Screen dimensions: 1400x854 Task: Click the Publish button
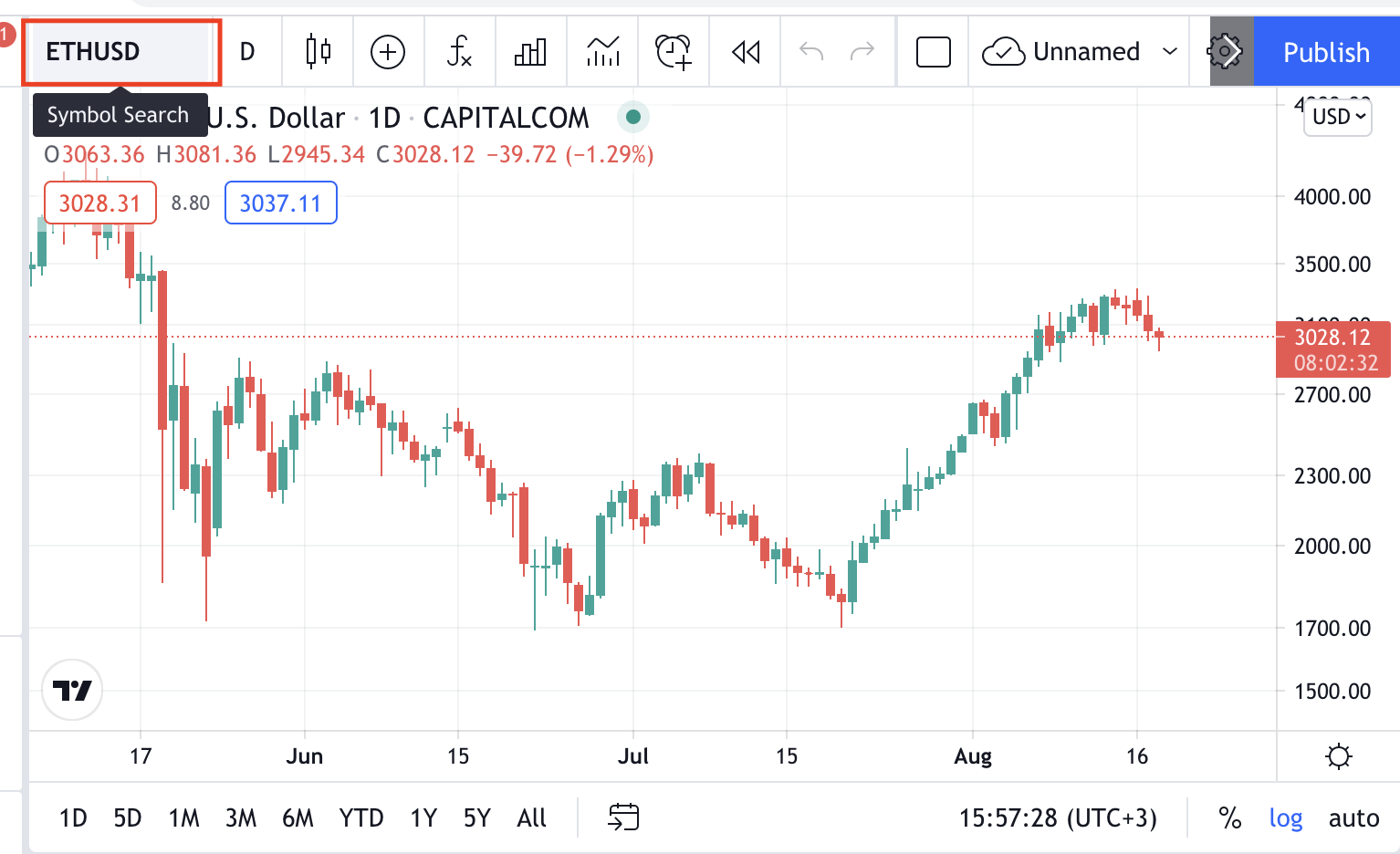1326,52
